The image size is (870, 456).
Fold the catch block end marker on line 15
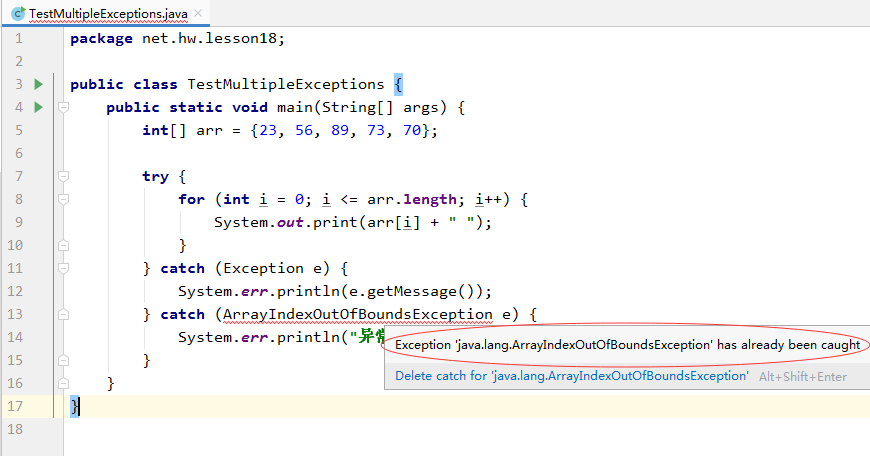pyautogui.click(x=63, y=361)
